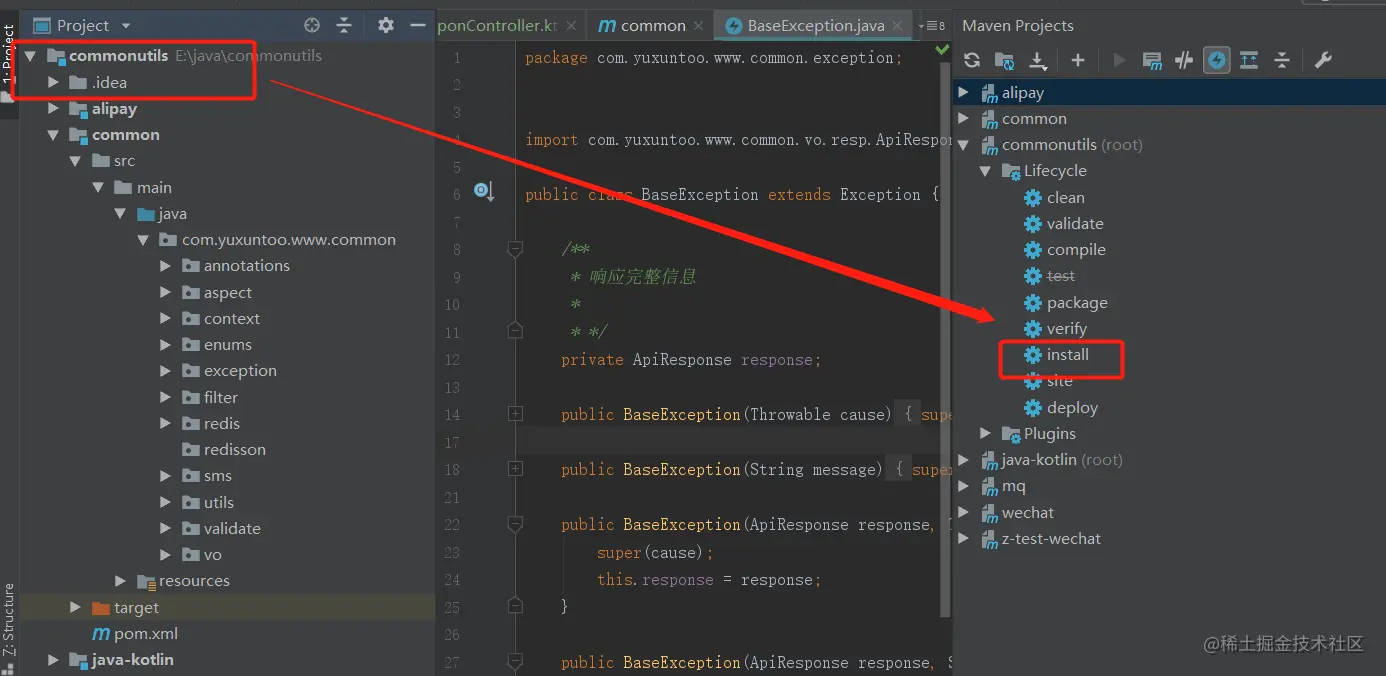Select java-kotlin module in Project tree

coord(121,660)
